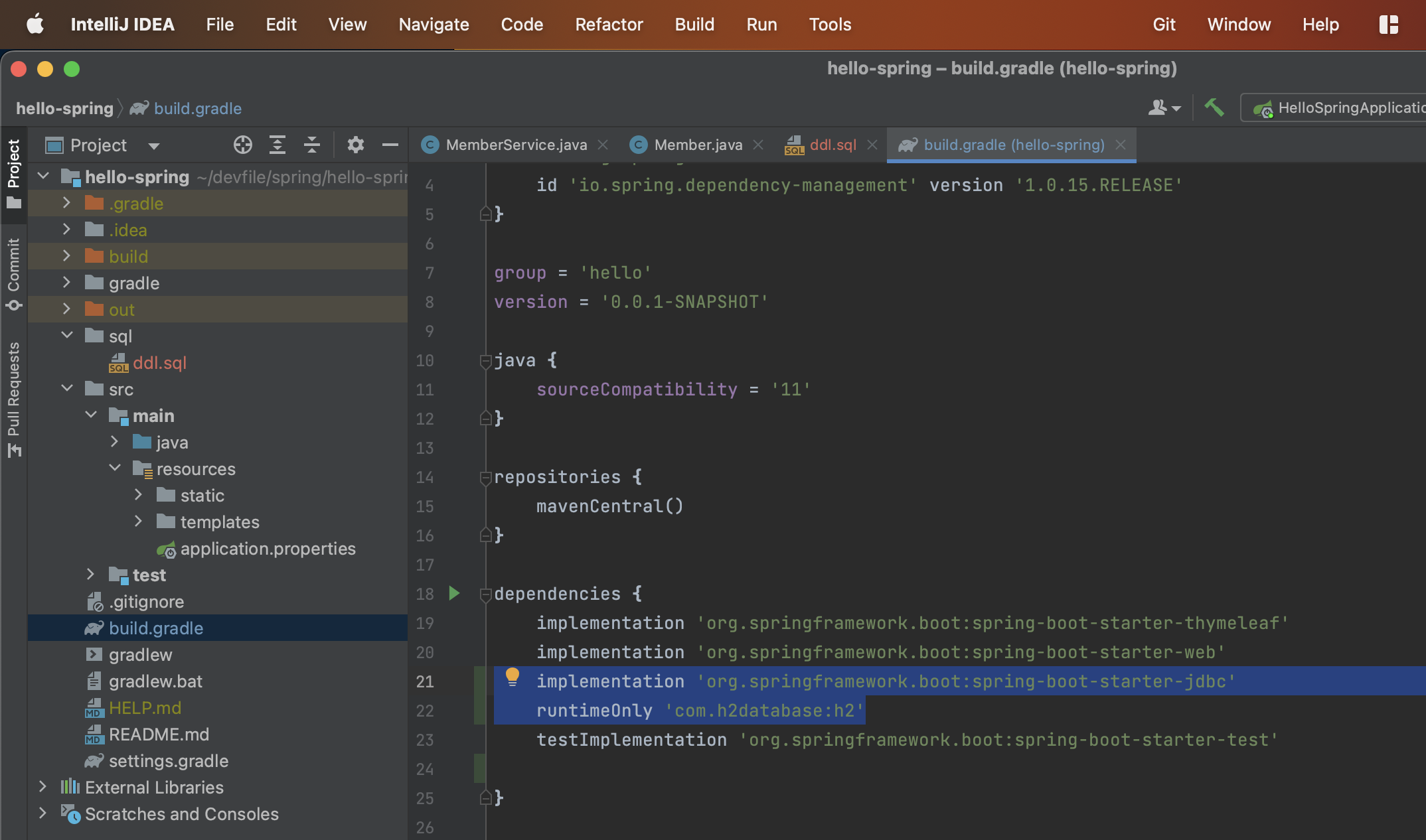Click the Build project hammer icon
1426x840 pixels.
coord(1214,107)
